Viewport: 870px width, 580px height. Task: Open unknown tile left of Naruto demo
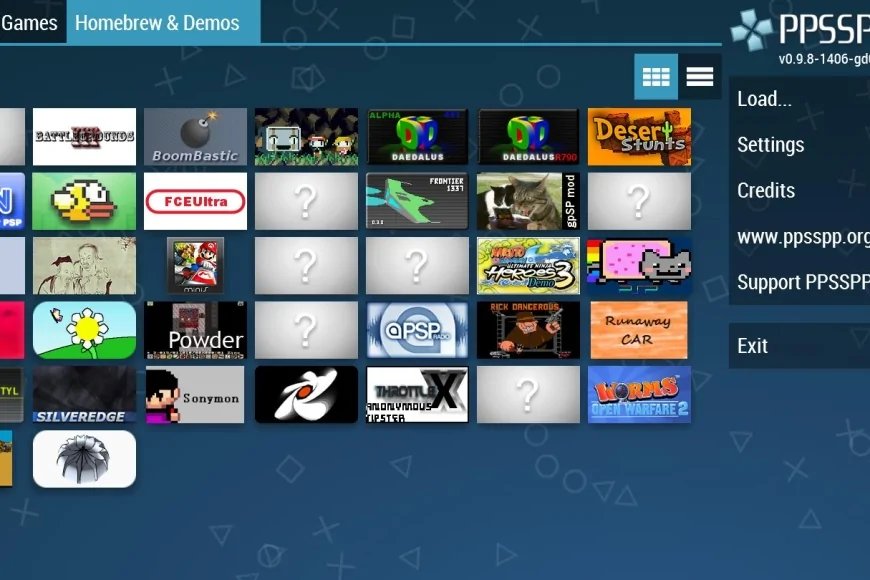coord(417,265)
